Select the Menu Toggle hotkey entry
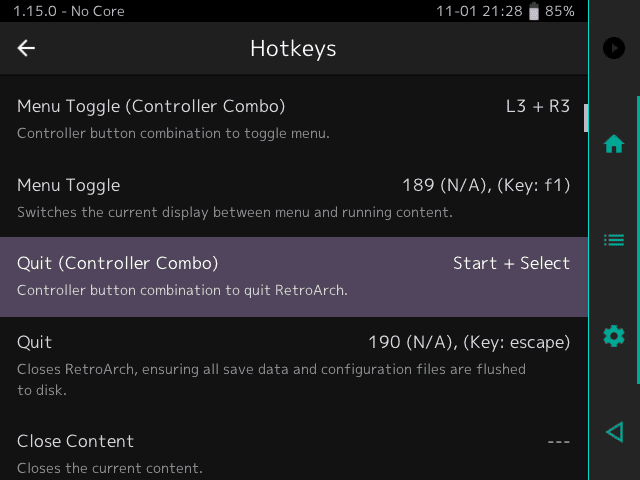The image size is (640, 480). [294, 198]
